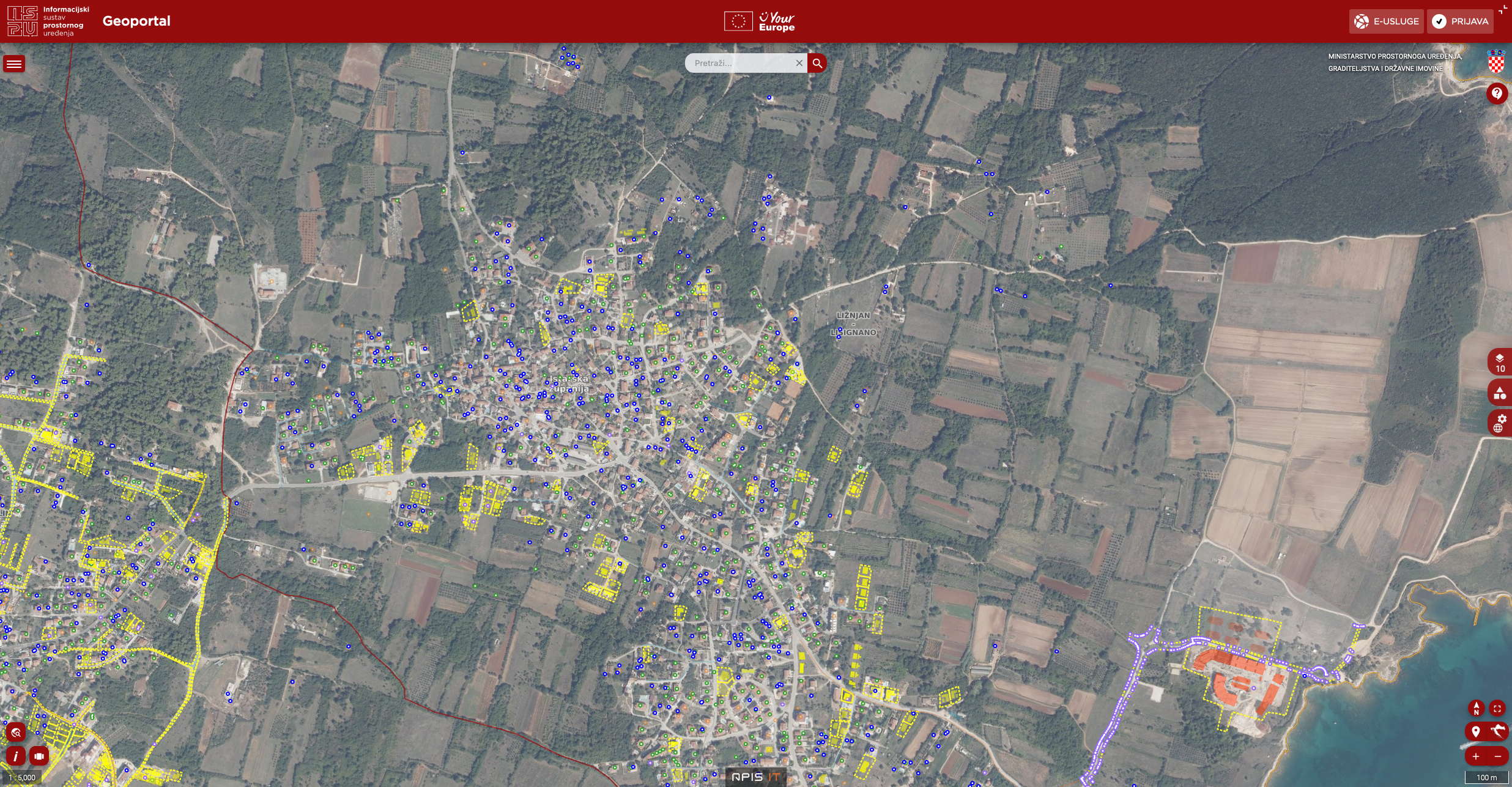Clear the search field with X
The image size is (1512, 787).
pyautogui.click(x=799, y=63)
